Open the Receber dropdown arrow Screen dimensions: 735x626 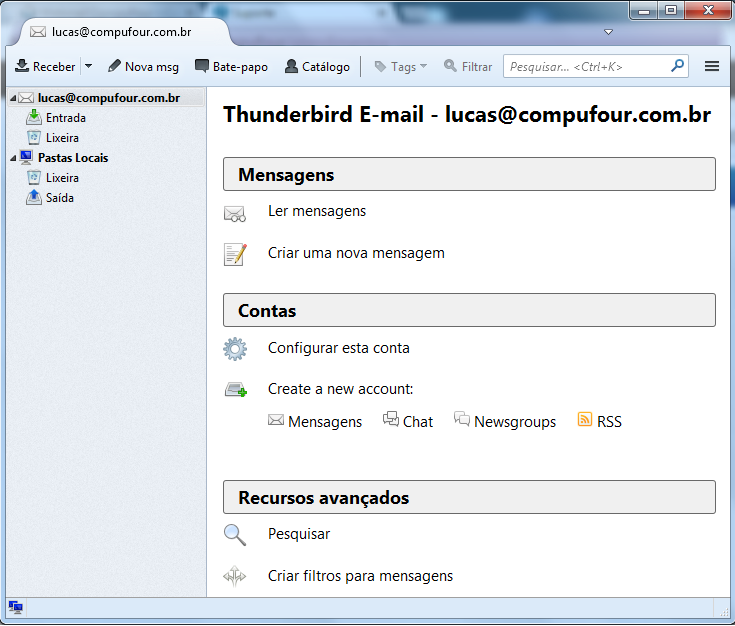88,67
